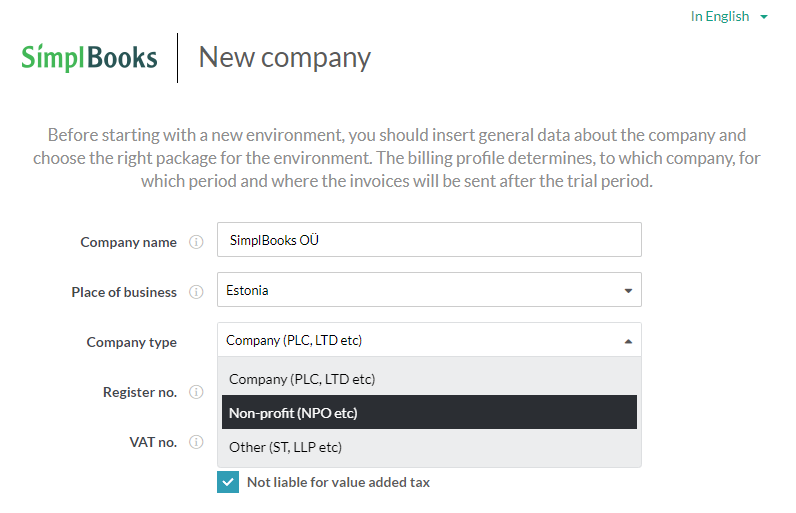The image size is (796, 513).
Task: Click the SimplBooks logo
Action: click(x=89, y=57)
